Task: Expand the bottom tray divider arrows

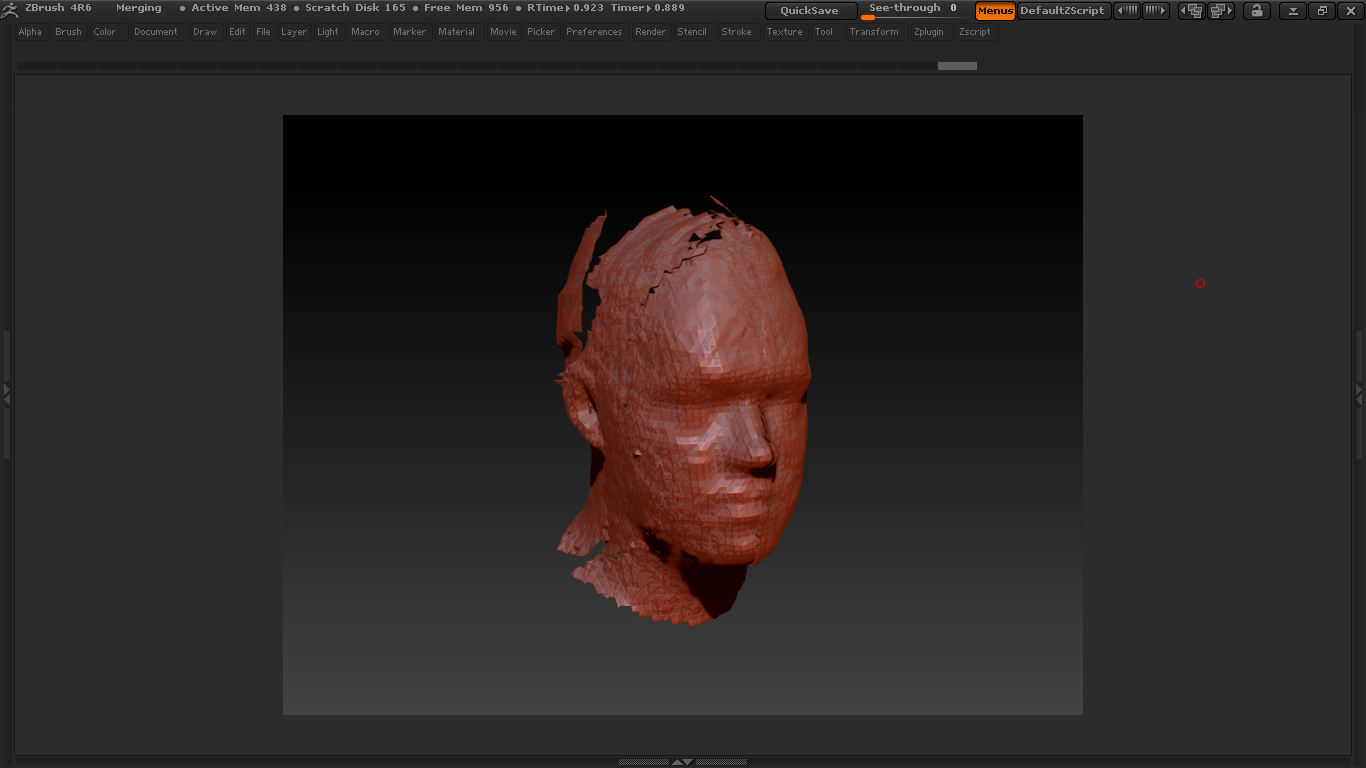Action: [x=682, y=762]
